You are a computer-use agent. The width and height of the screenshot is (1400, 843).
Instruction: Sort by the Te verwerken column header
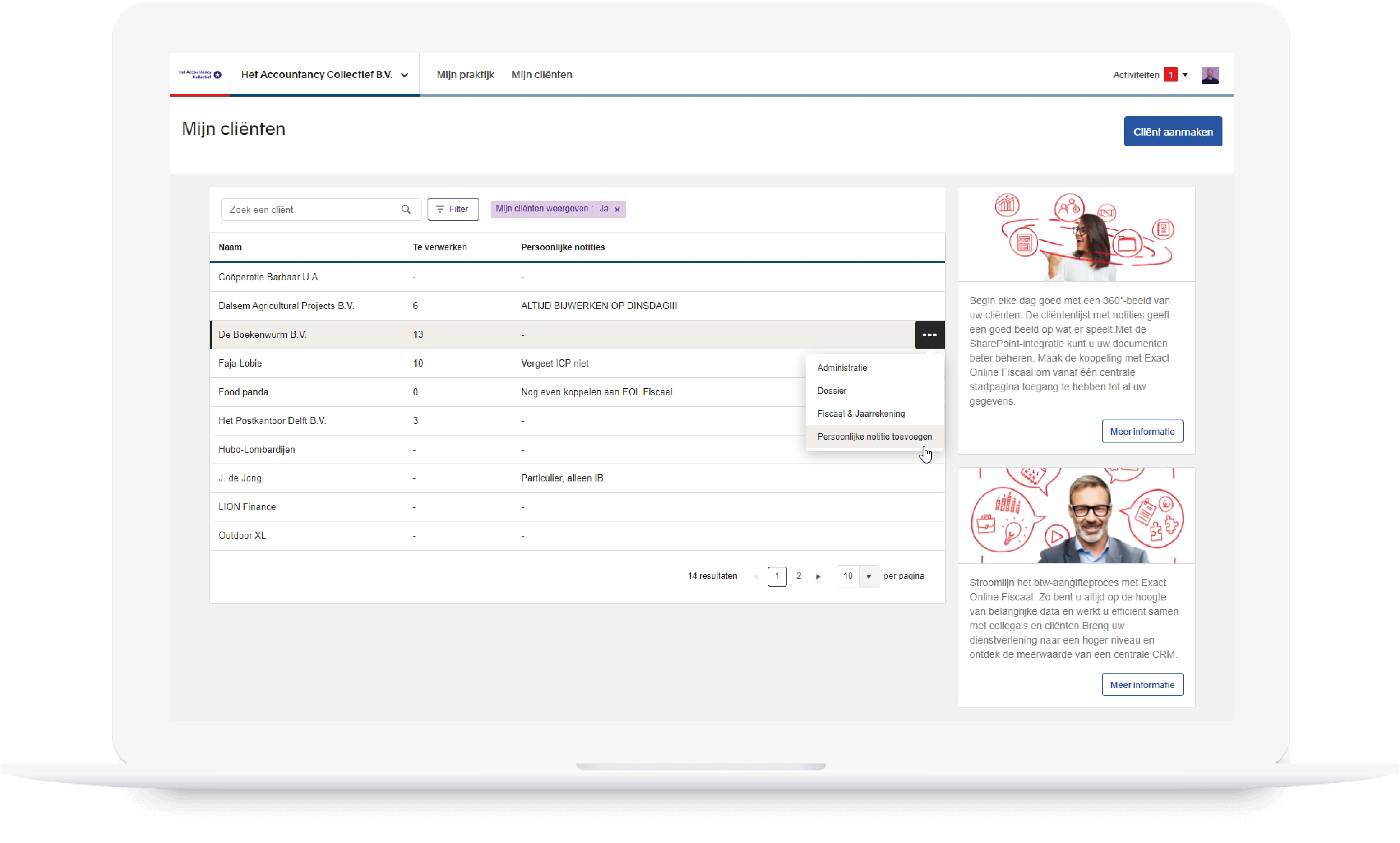tap(440, 248)
